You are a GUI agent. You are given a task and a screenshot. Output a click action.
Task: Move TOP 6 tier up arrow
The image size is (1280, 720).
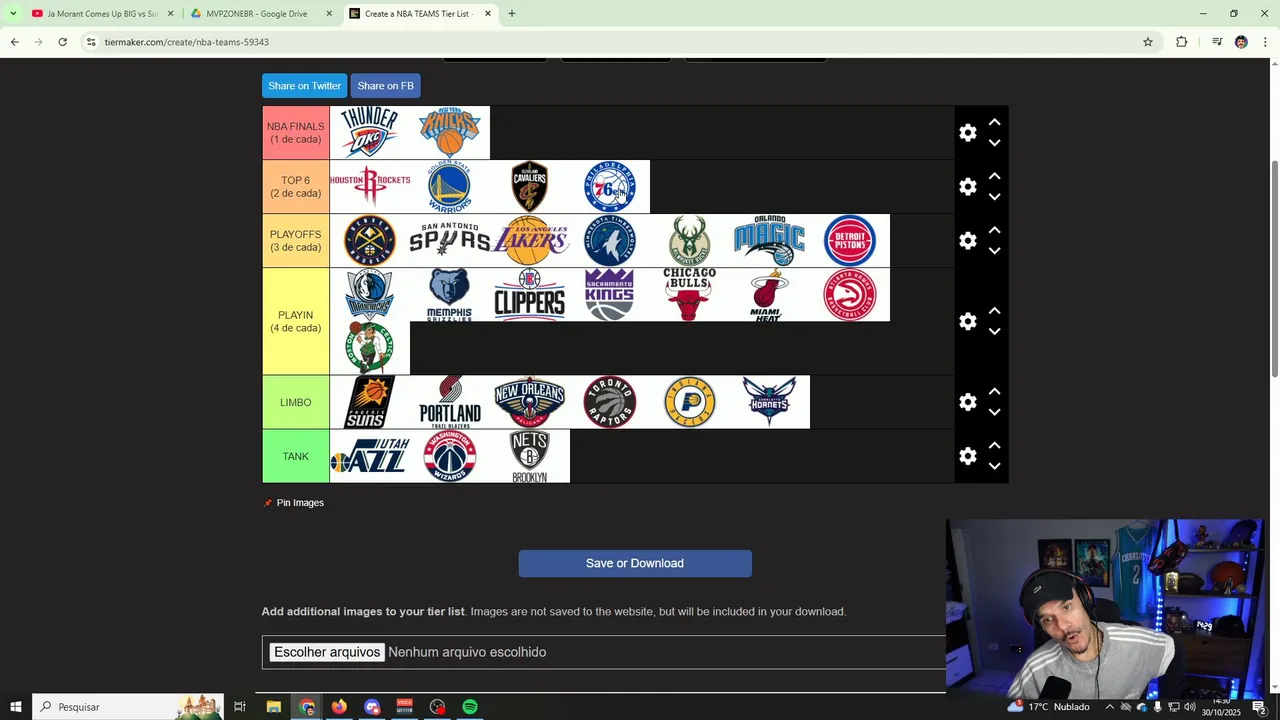pyautogui.click(x=994, y=176)
